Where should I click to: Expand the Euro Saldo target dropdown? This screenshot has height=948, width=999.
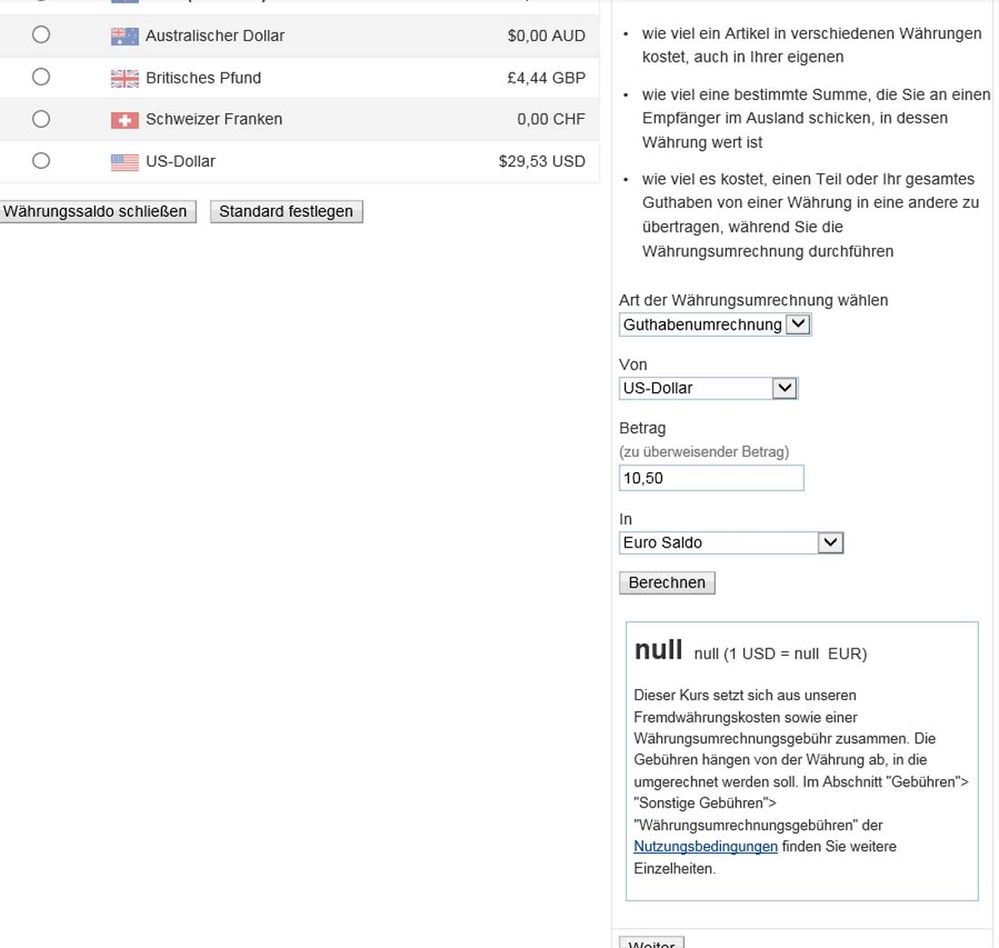tap(731, 543)
